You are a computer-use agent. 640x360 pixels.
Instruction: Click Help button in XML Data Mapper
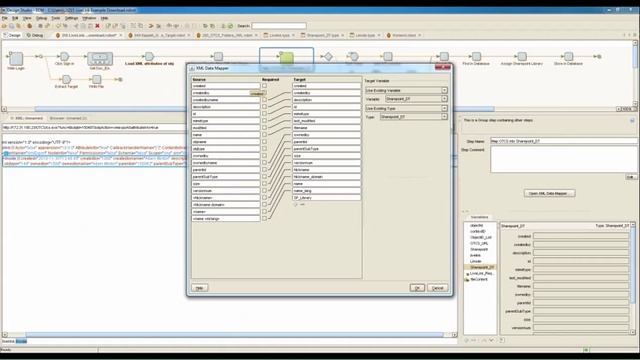(x=200, y=288)
